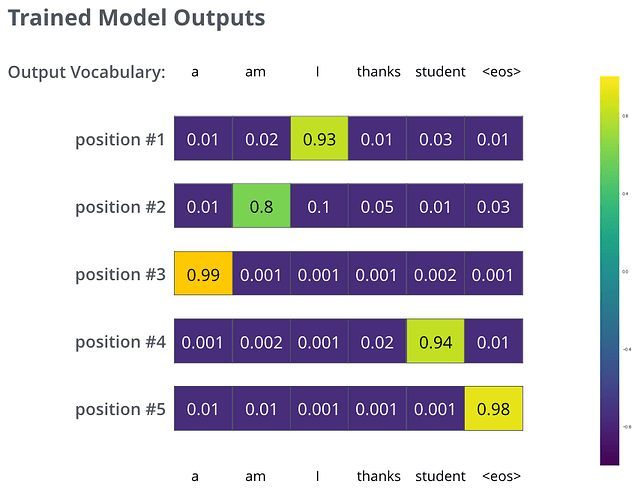Click the Trained Model Outputs title
Screen dimensions: 644x499
136,18
